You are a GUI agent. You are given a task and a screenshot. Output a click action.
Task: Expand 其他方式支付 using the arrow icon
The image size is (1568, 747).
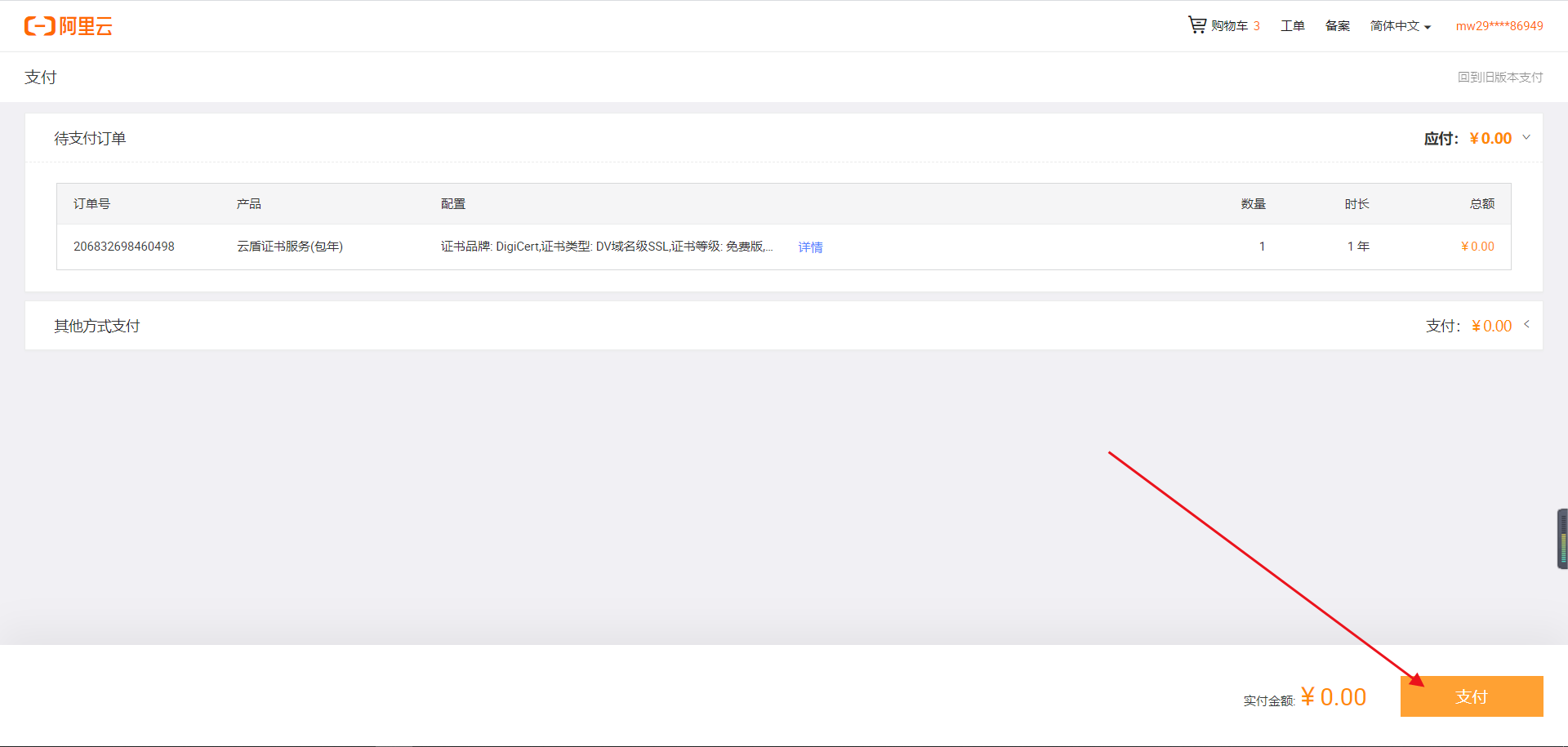pos(1526,325)
